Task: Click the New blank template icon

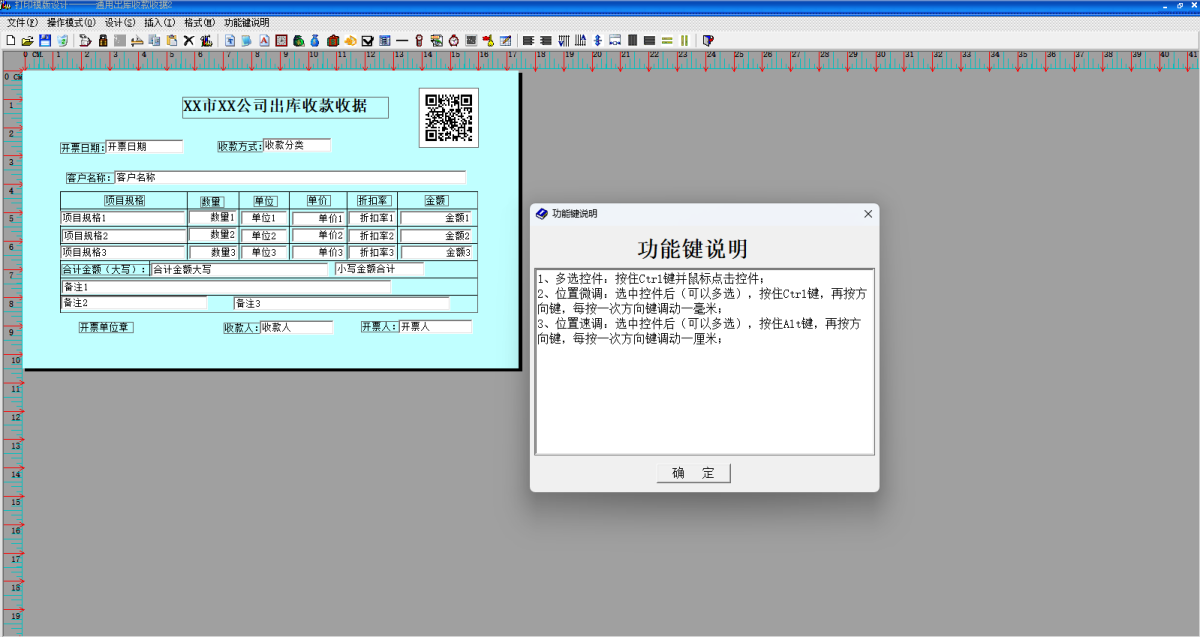Action: [10, 41]
